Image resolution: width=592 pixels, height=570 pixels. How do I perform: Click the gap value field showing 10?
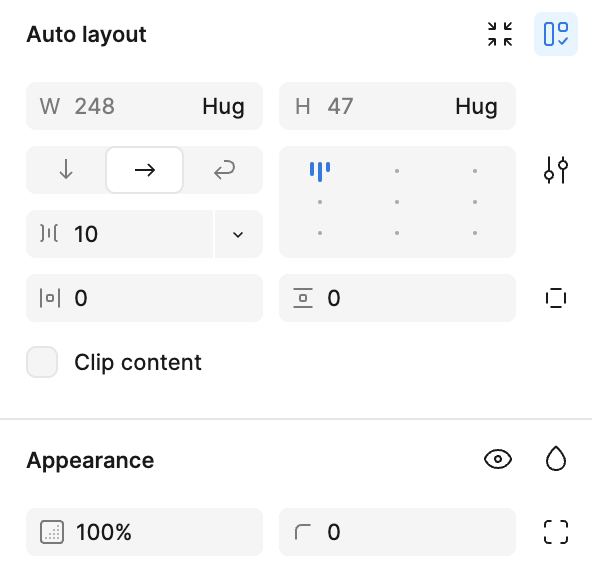(x=119, y=234)
